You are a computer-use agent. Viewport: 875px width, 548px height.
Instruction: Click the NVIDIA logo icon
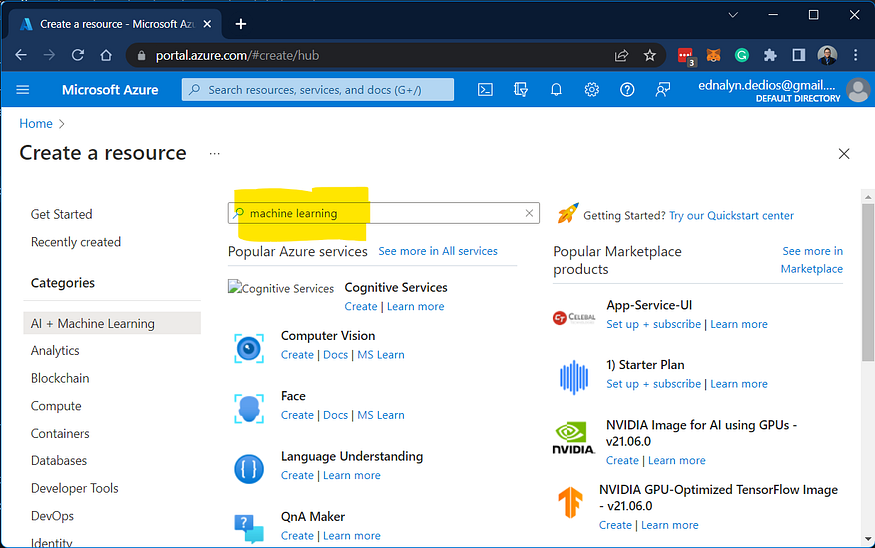574,438
